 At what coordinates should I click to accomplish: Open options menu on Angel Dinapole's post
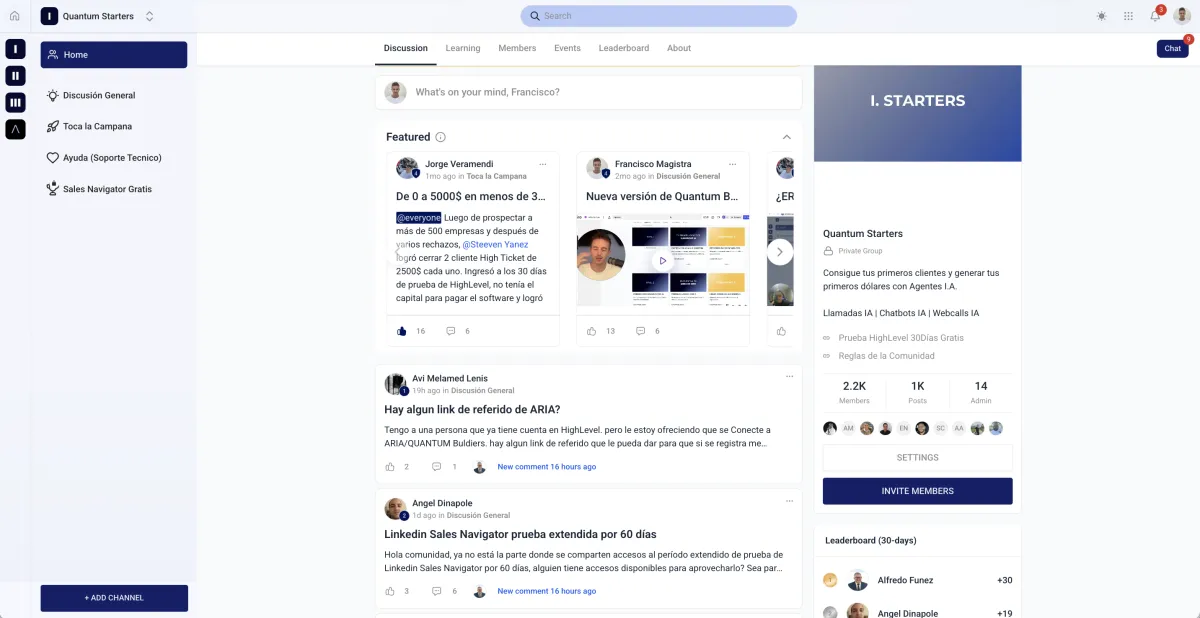[x=789, y=501]
